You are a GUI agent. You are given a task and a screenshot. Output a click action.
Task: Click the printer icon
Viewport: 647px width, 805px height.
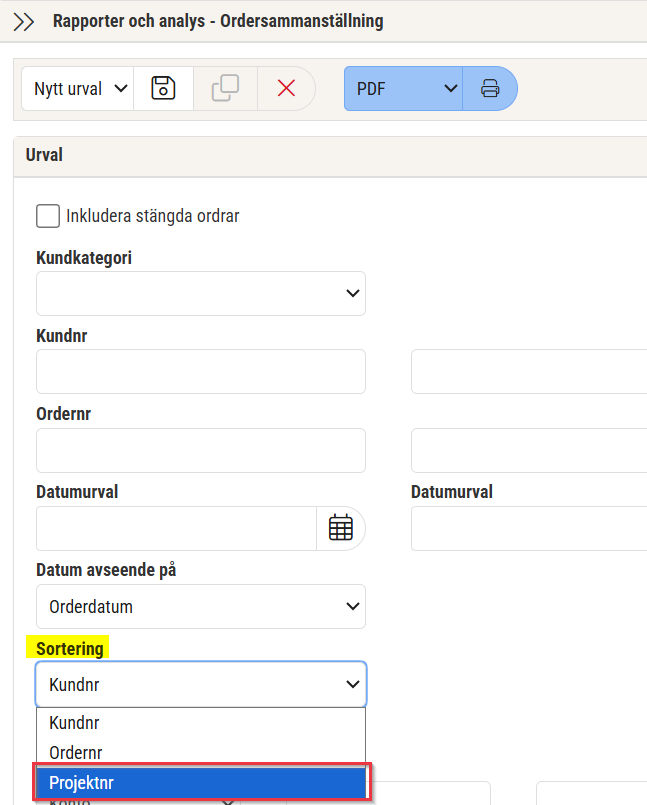pyautogui.click(x=490, y=88)
